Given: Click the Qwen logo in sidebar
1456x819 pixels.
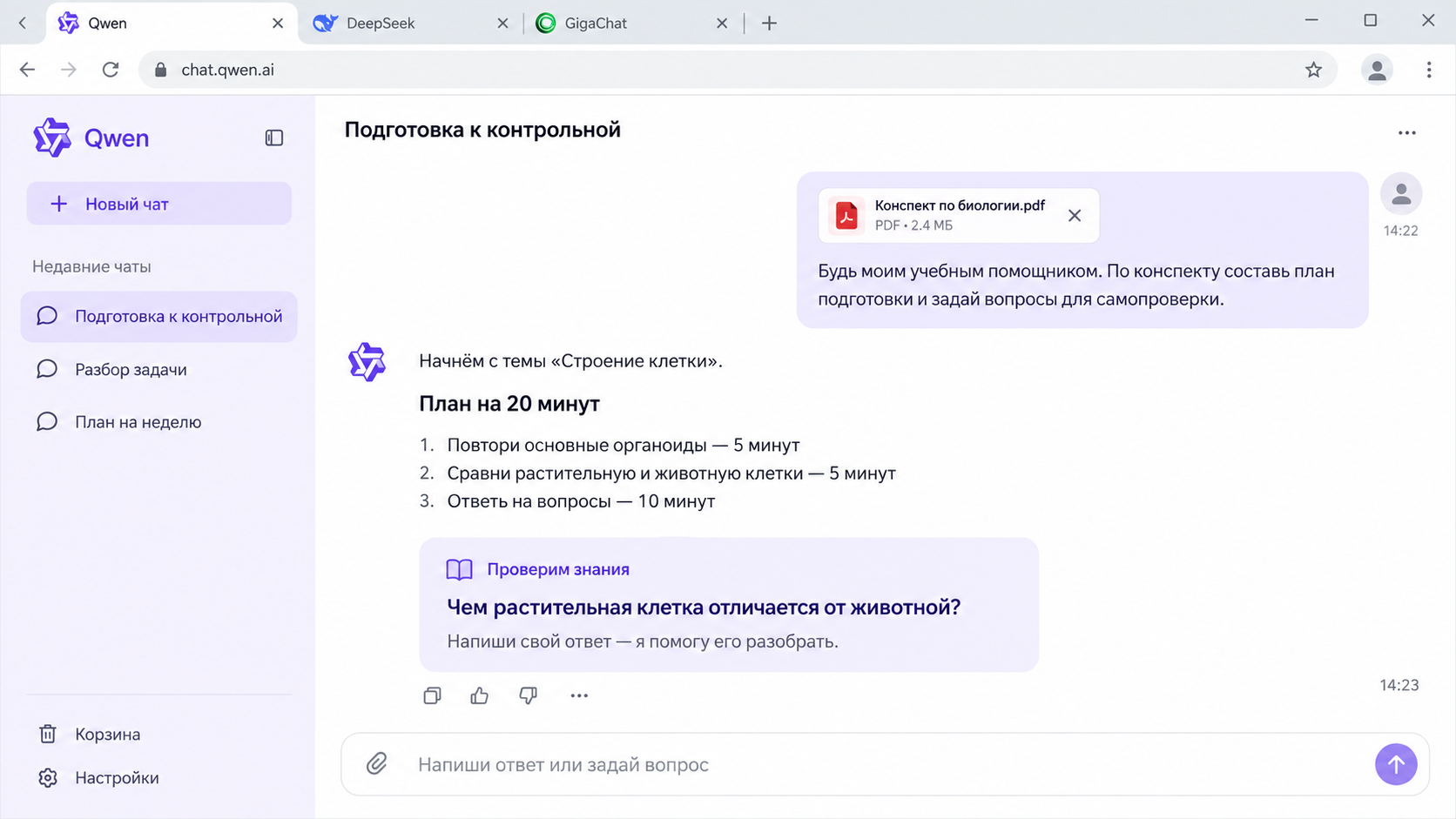Looking at the screenshot, I should pyautogui.click(x=52, y=138).
